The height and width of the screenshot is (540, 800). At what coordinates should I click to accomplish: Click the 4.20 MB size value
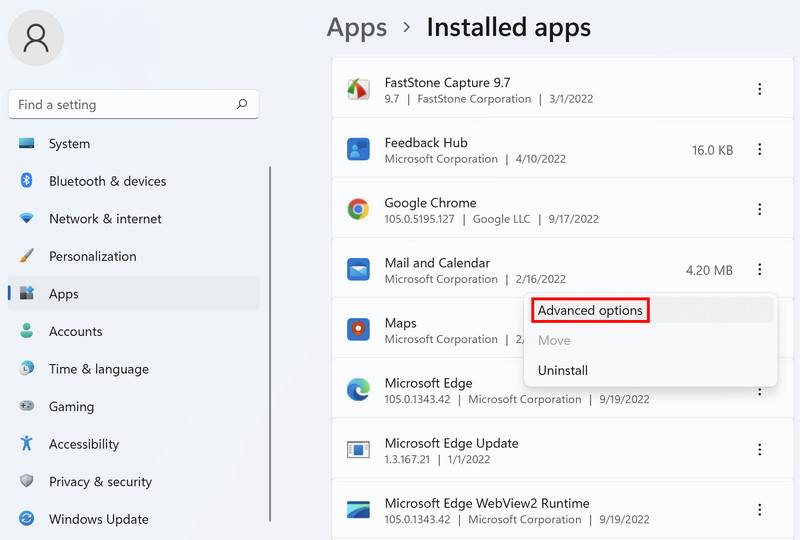click(x=709, y=270)
